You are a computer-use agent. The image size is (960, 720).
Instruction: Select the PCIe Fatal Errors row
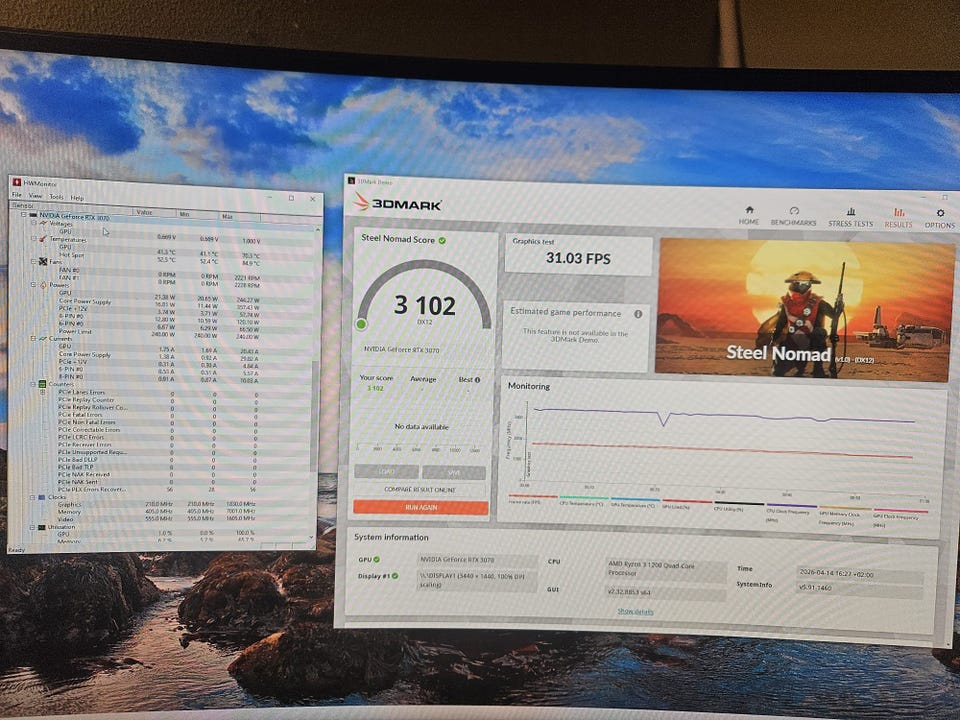[157, 415]
